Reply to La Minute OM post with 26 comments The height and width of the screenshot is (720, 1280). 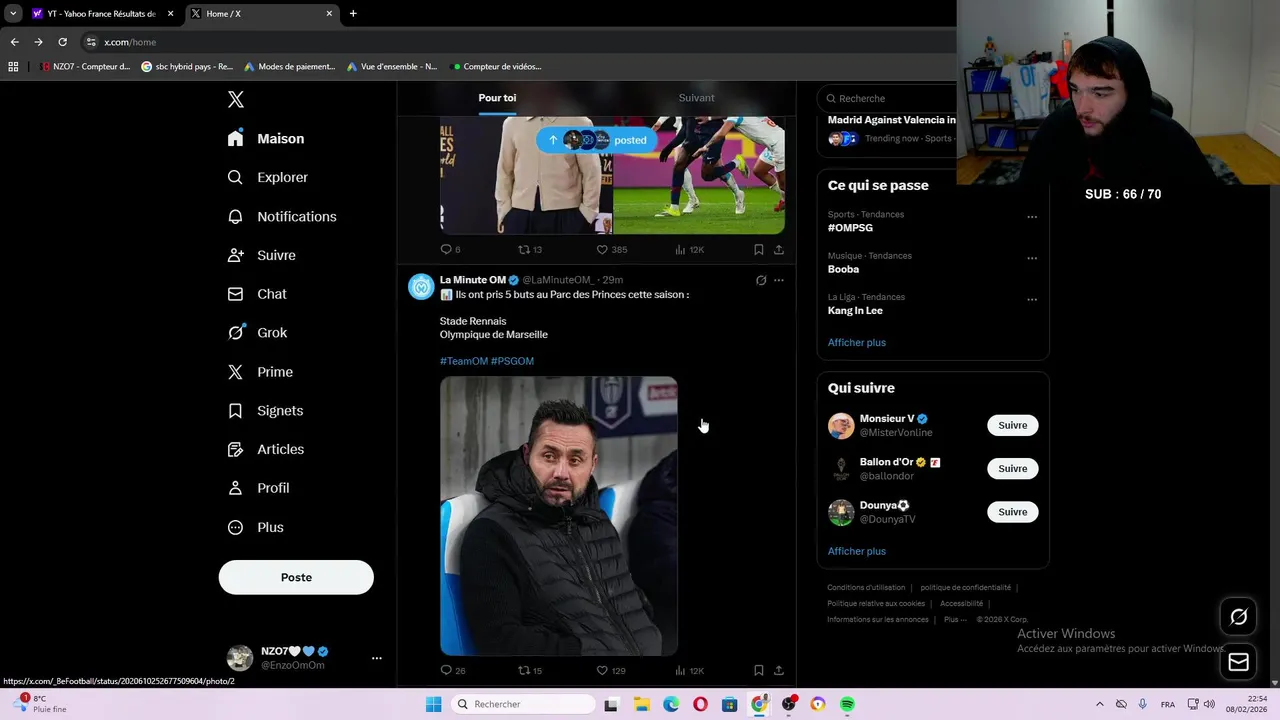coord(453,670)
